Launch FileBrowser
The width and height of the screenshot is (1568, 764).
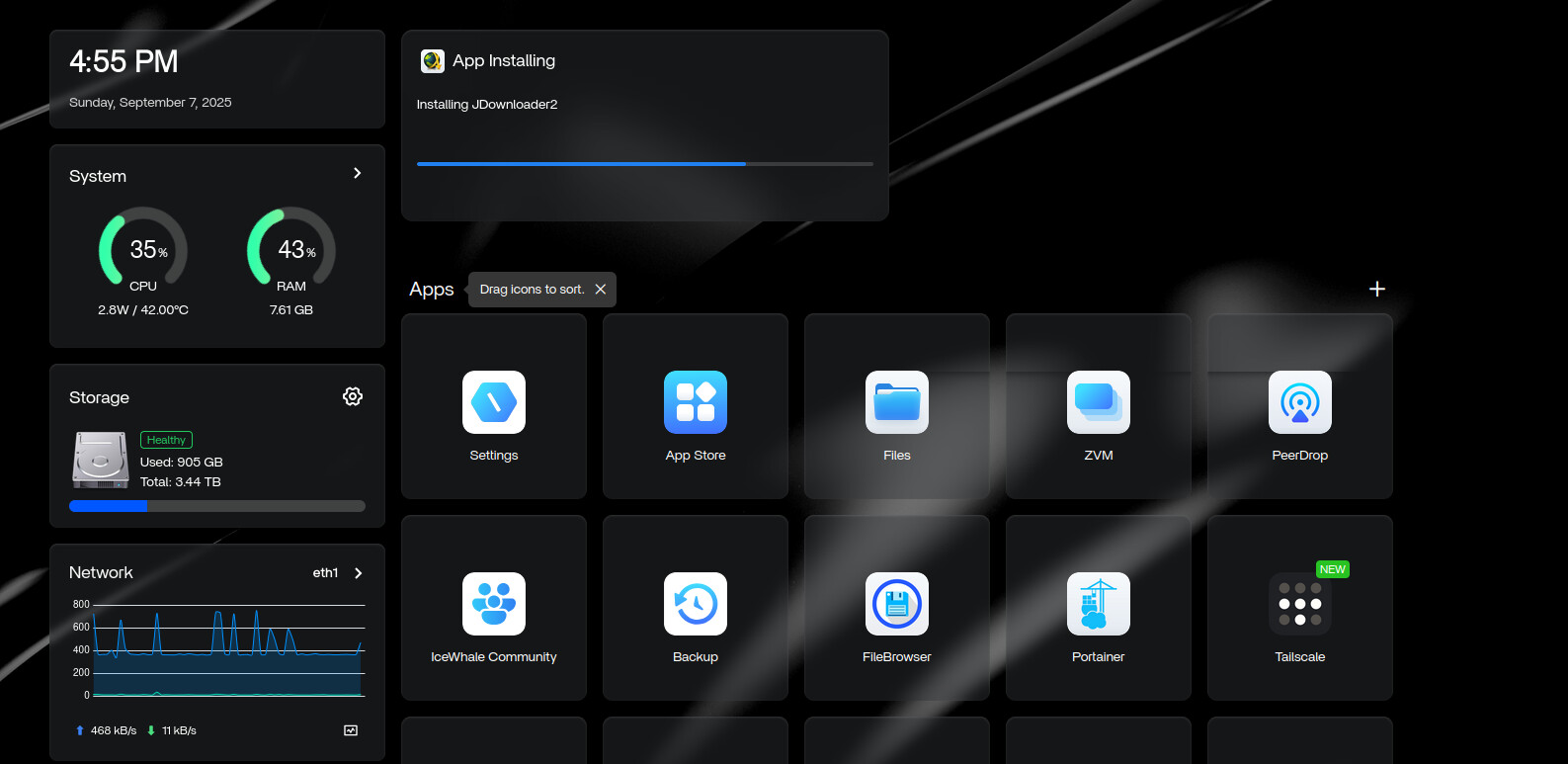[896, 605]
